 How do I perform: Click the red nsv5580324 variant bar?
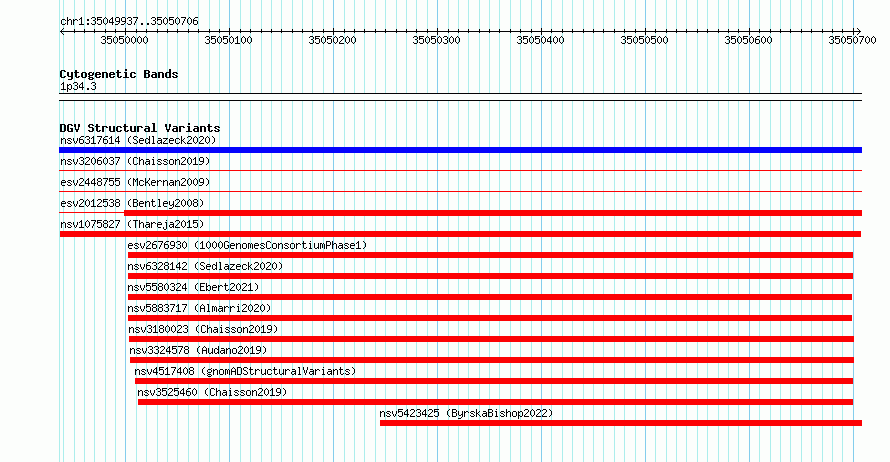[490, 297]
